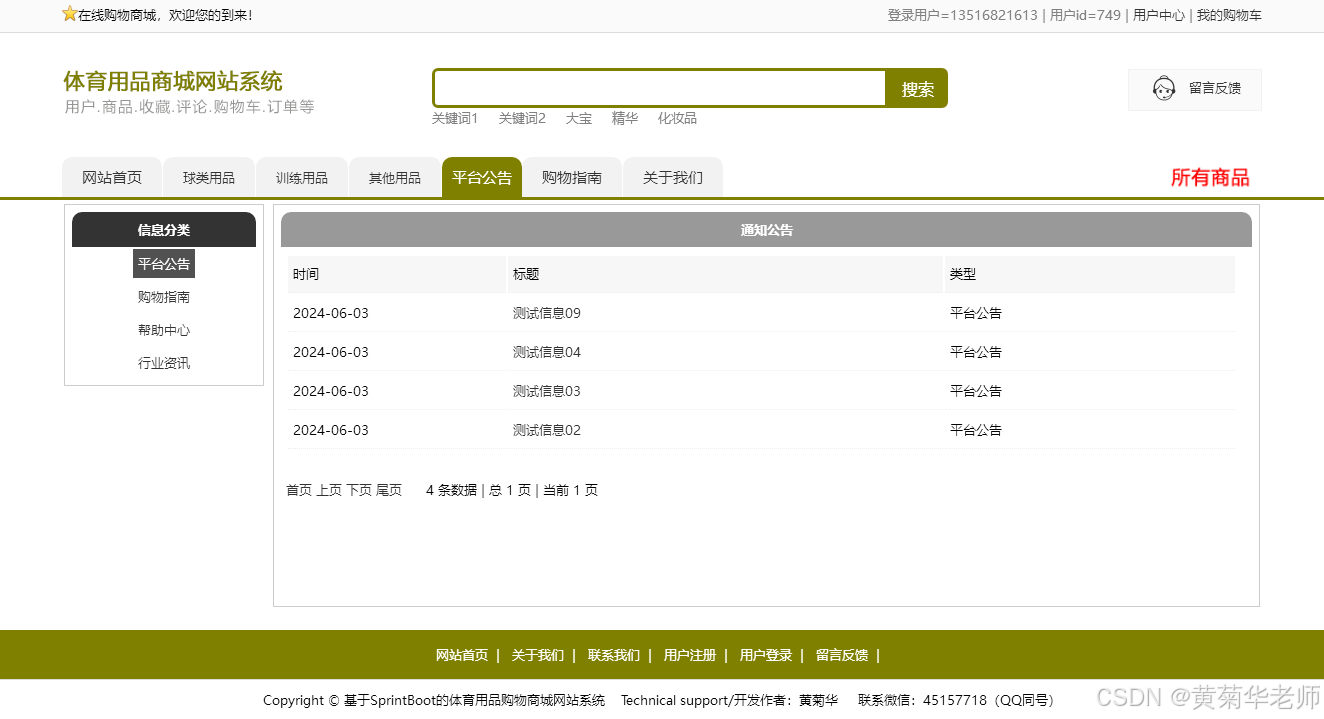Click the footer 网站首页 link
Image resolution: width=1324 pixels, height=719 pixels.
pyautogui.click(x=462, y=656)
